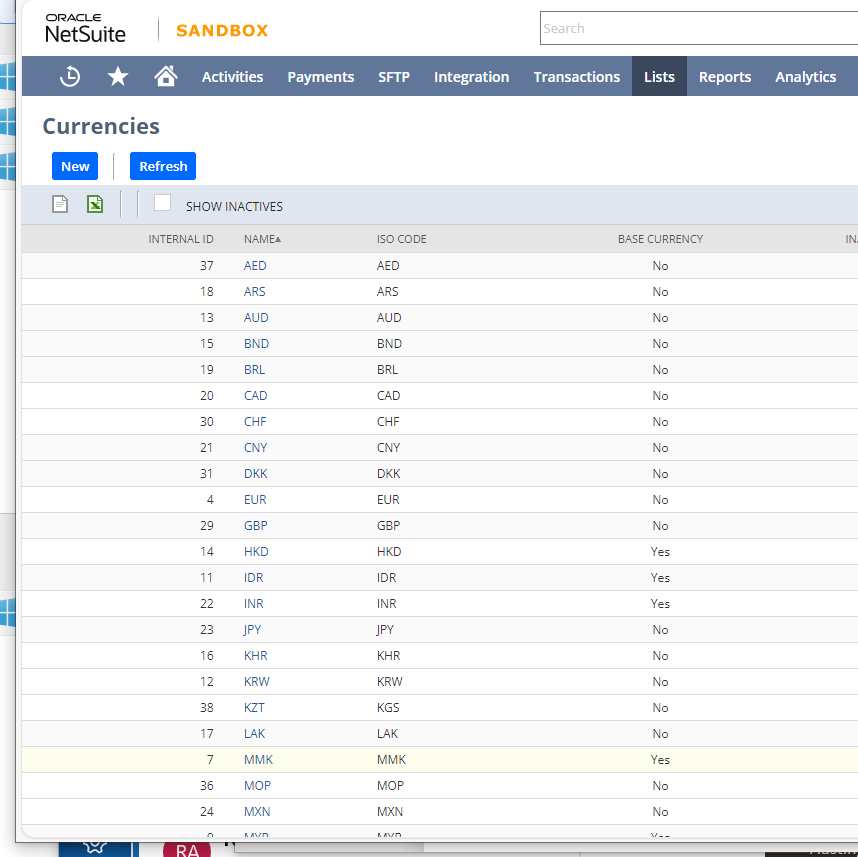The image size is (858, 857).
Task: Open the GBP currency link
Action: [256, 525]
